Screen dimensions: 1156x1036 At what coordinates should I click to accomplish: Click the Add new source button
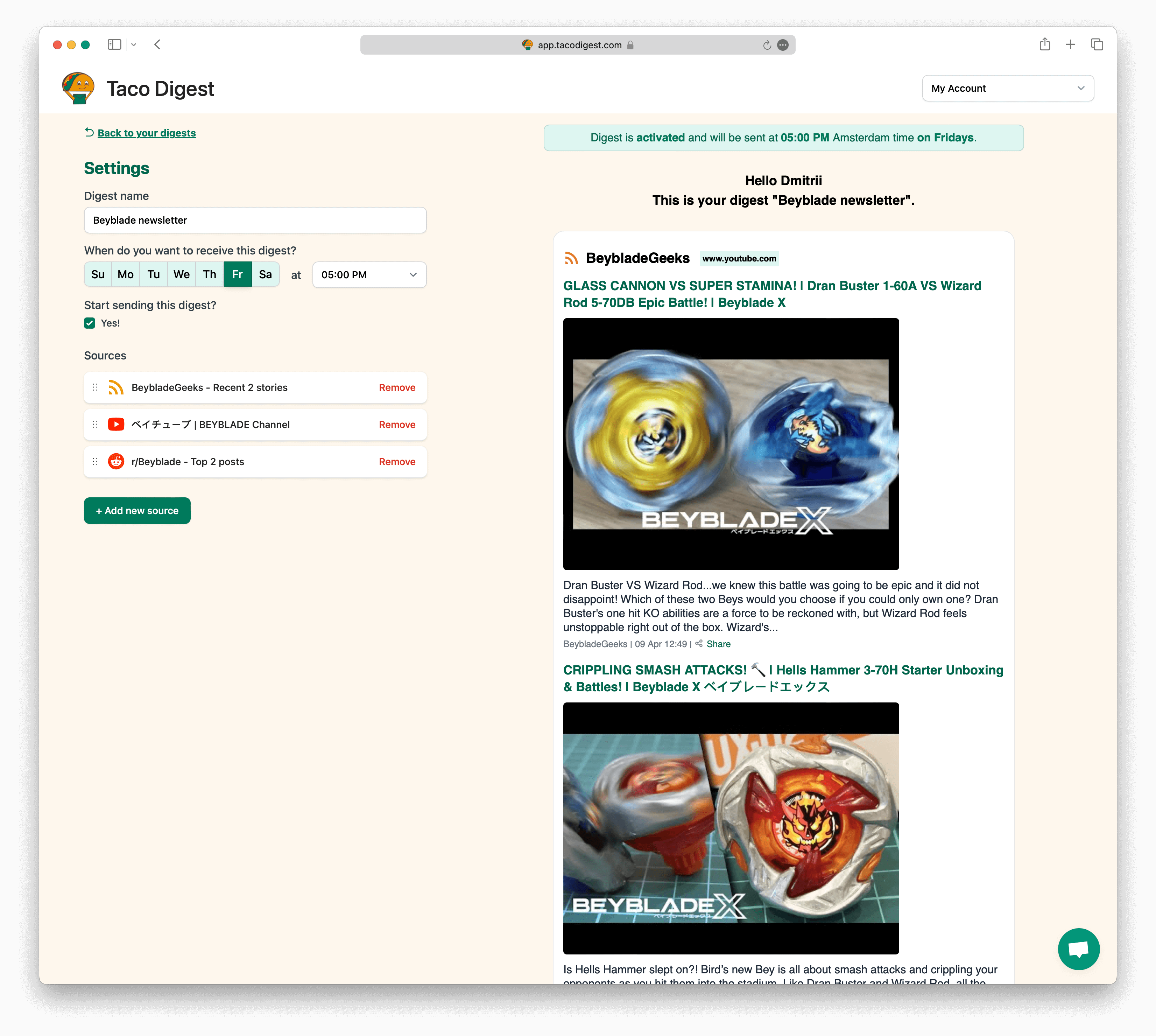[x=137, y=511]
